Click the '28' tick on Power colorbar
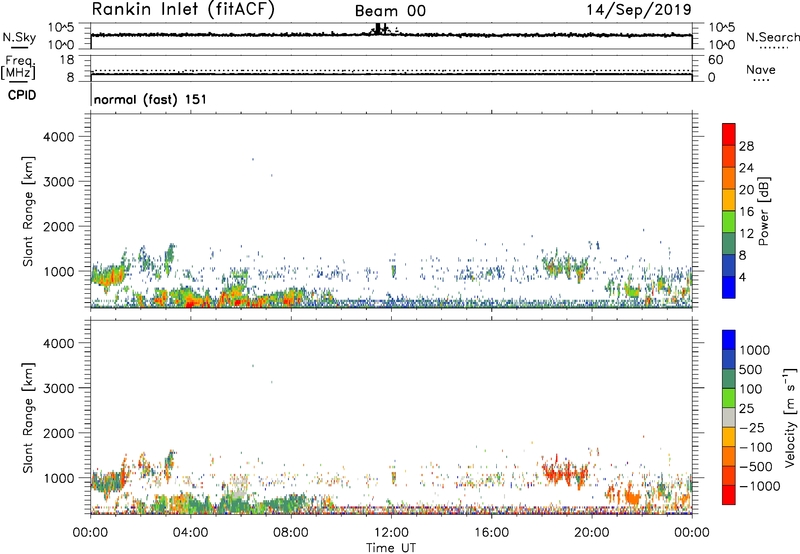Viewport: 800px width, 554px height. pos(746,146)
